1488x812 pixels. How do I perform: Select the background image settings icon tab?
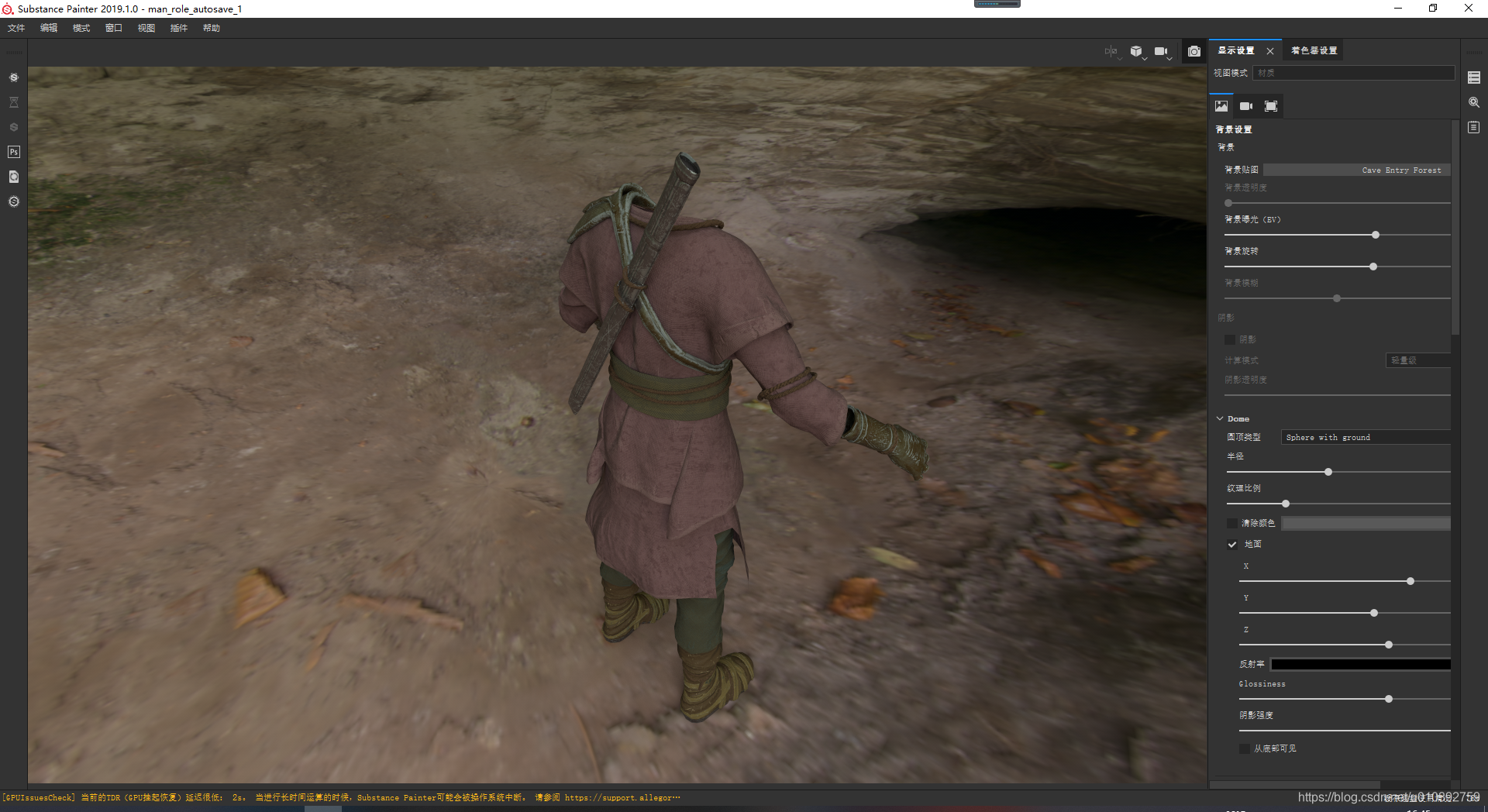tap(1221, 106)
